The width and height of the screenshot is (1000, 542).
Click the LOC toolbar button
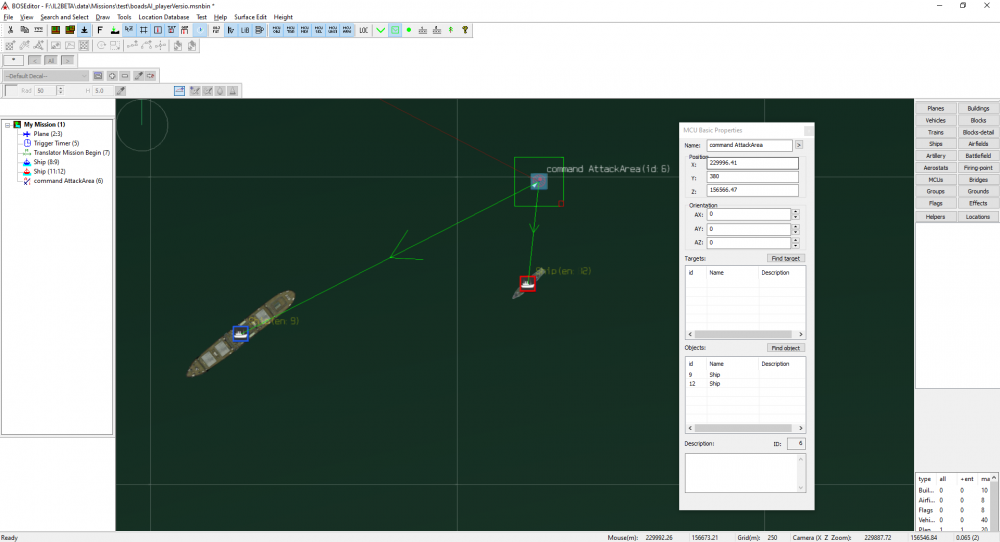tap(363, 30)
